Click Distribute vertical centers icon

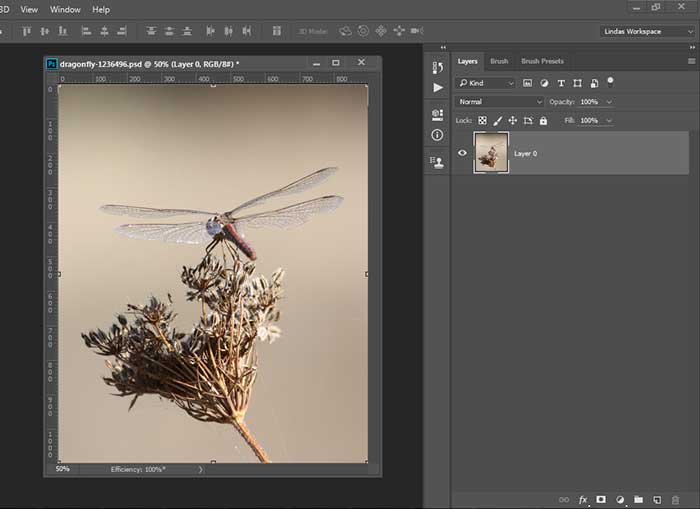tap(169, 31)
